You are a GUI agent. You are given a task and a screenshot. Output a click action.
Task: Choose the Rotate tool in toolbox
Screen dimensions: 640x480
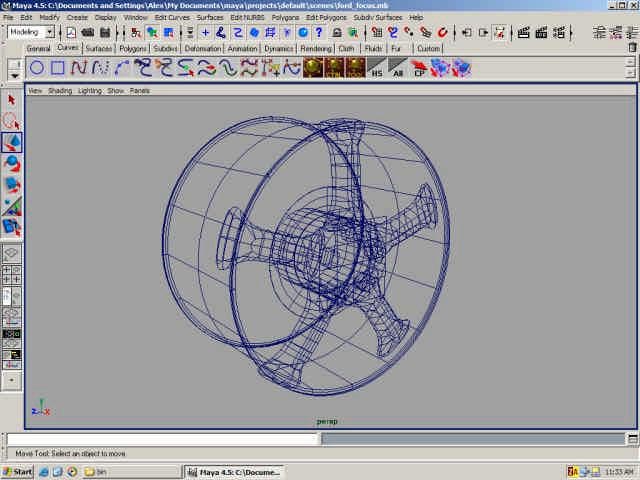12,163
